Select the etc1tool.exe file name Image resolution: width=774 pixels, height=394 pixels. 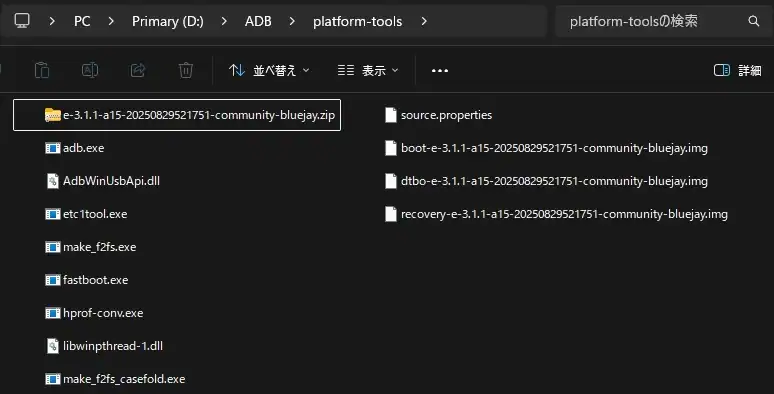[x=95, y=214]
